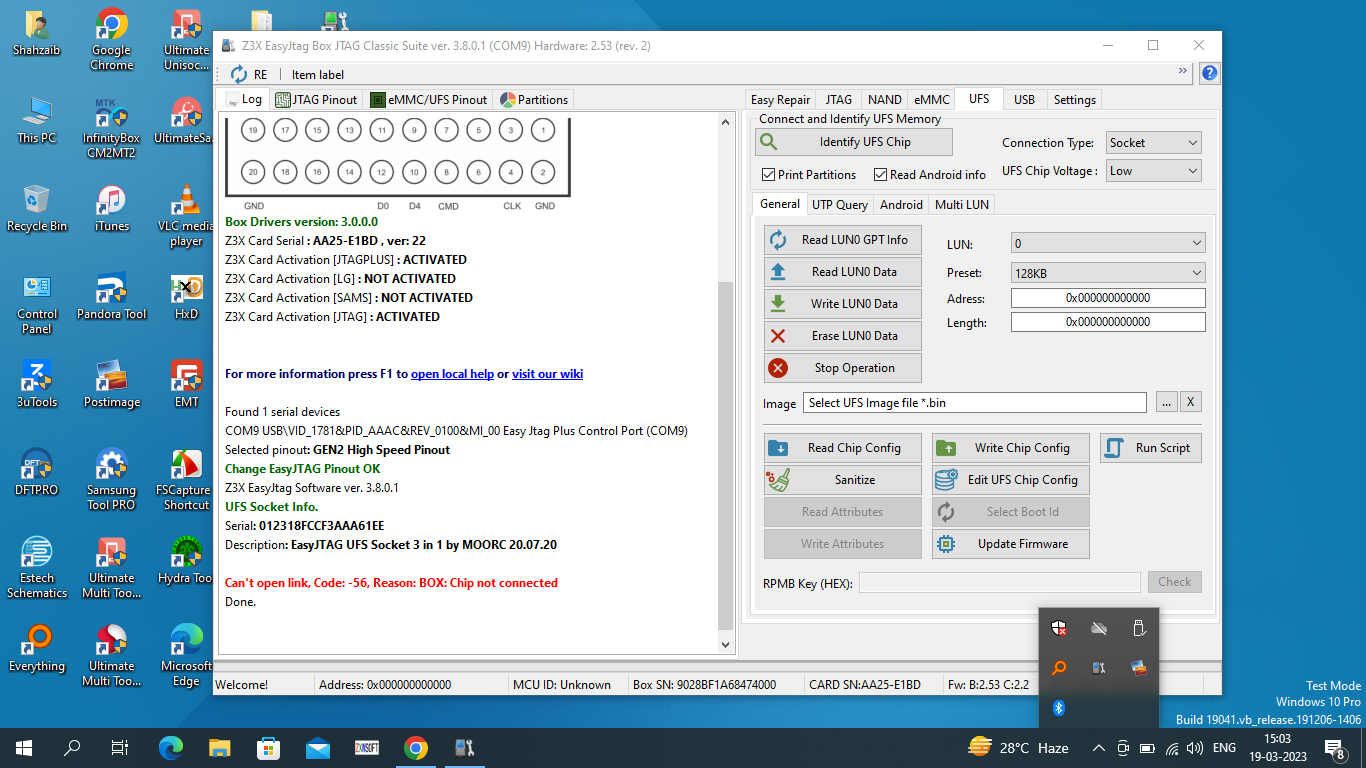Open the USB tab
The height and width of the screenshot is (768, 1366).
click(1024, 100)
